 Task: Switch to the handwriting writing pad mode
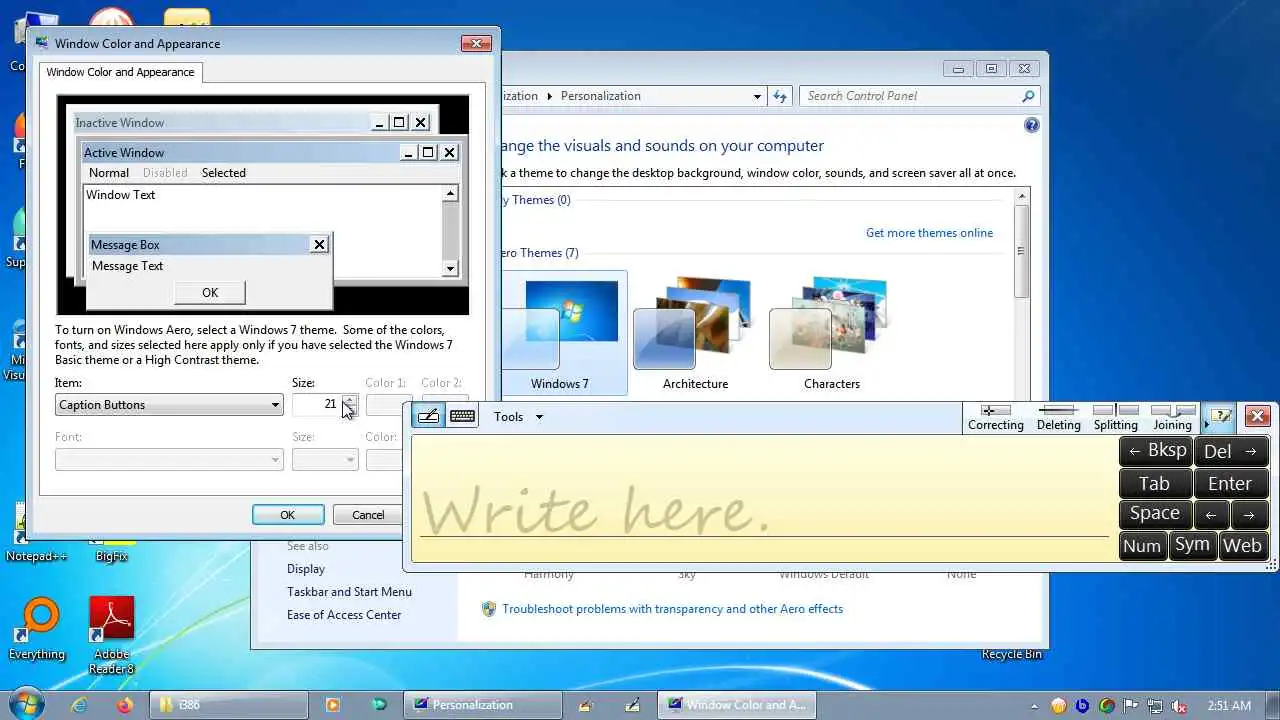tap(428, 416)
